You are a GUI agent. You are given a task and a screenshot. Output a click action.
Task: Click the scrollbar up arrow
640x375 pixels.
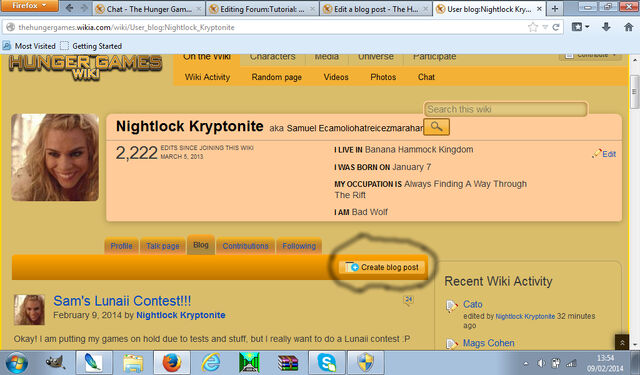click(635, 60)
